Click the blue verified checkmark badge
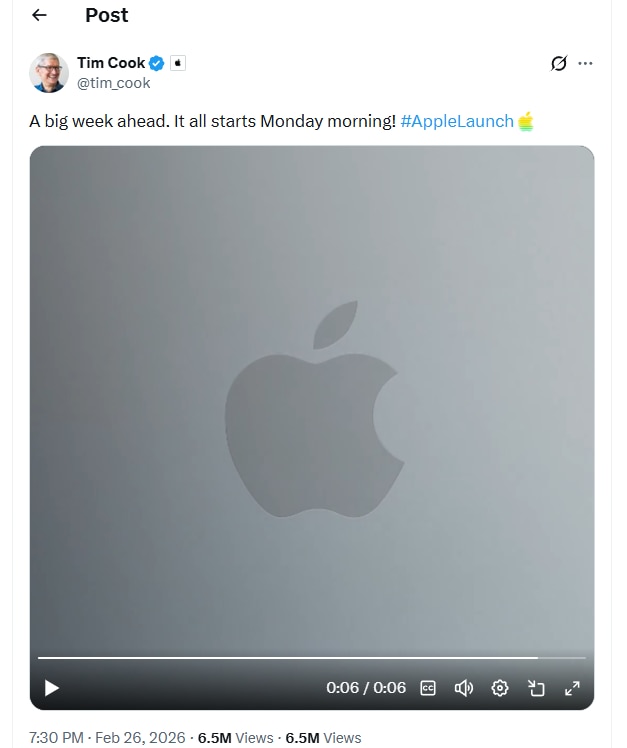This screenshot has height=748, width=627. (157, 63)
